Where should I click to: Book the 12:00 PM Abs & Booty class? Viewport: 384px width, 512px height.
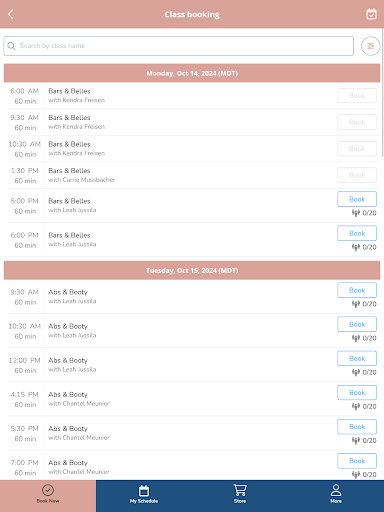click(357, 358)
